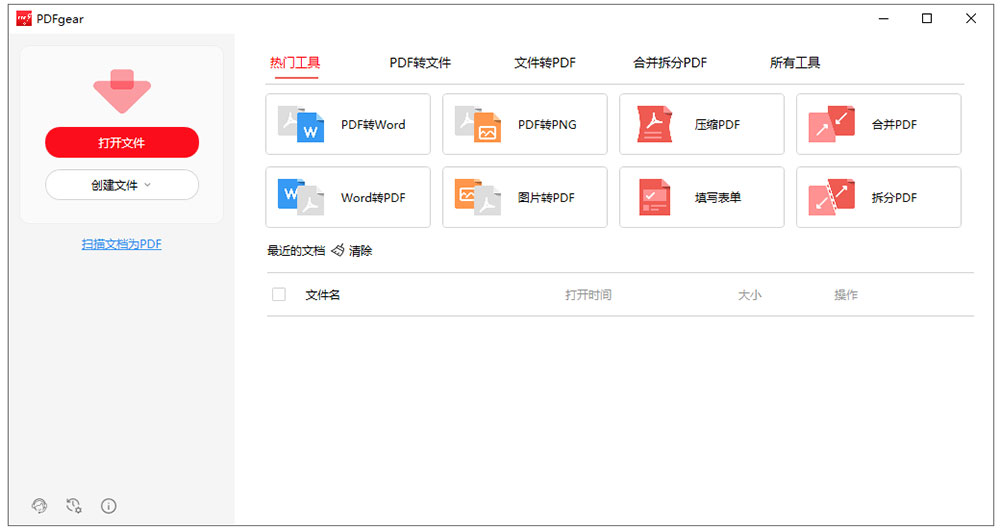
Task: Open the 拆分PDF tool icon
Action: tap(832, 197)
